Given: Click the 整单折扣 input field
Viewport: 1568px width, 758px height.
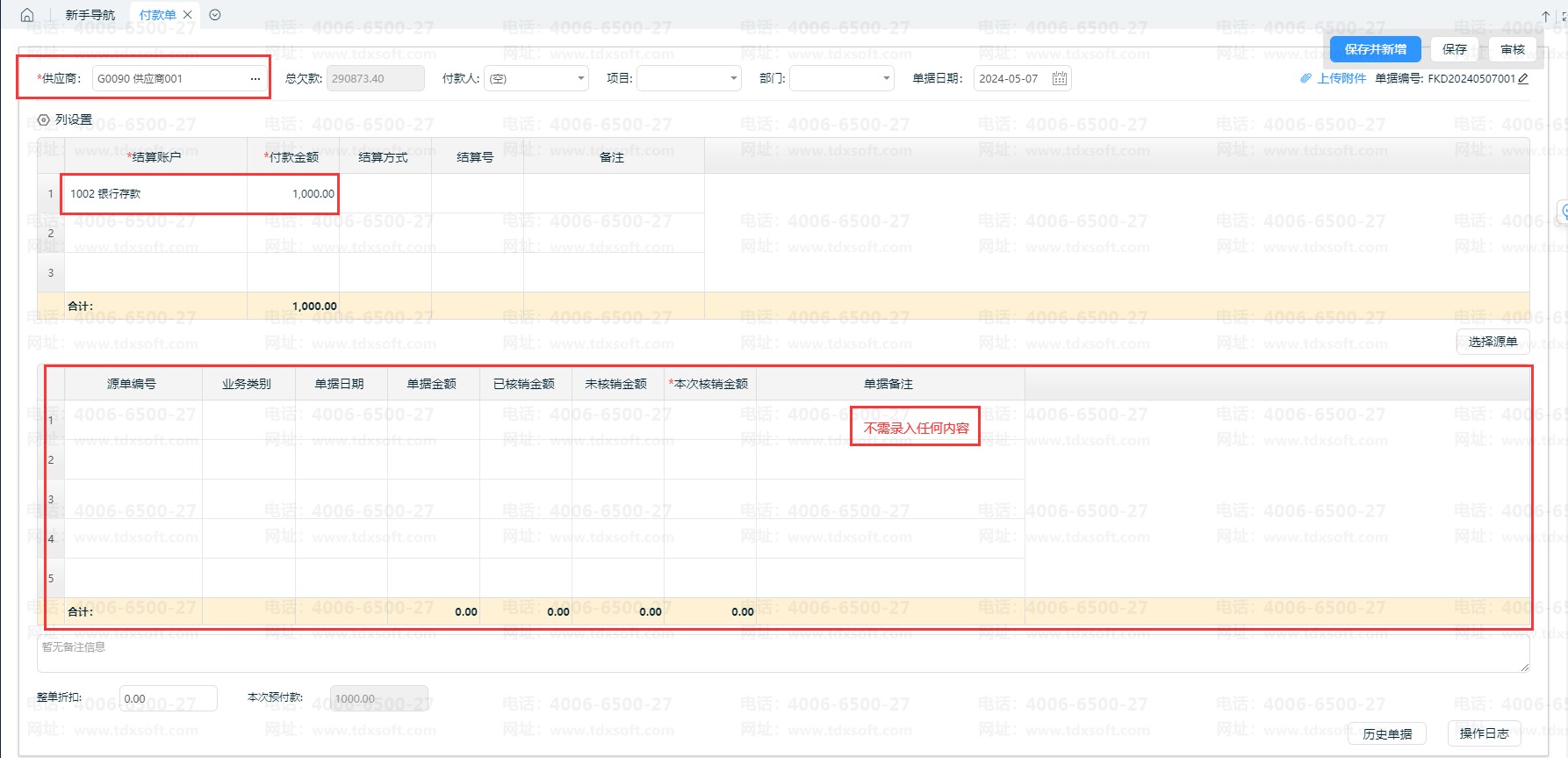Looking at the screenshot, I should [x=168, y=699].
